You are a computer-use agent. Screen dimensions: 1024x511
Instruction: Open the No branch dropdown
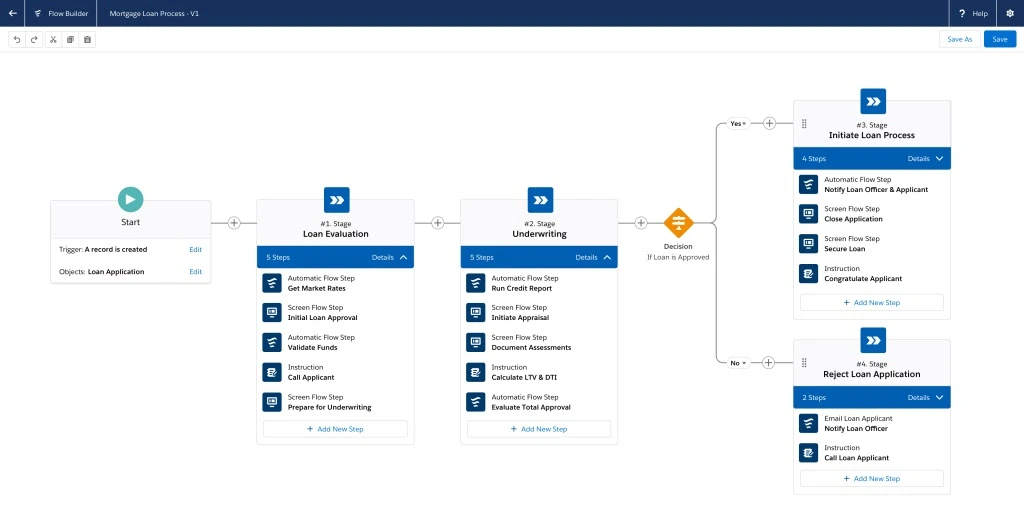click(x=737, y=363)
